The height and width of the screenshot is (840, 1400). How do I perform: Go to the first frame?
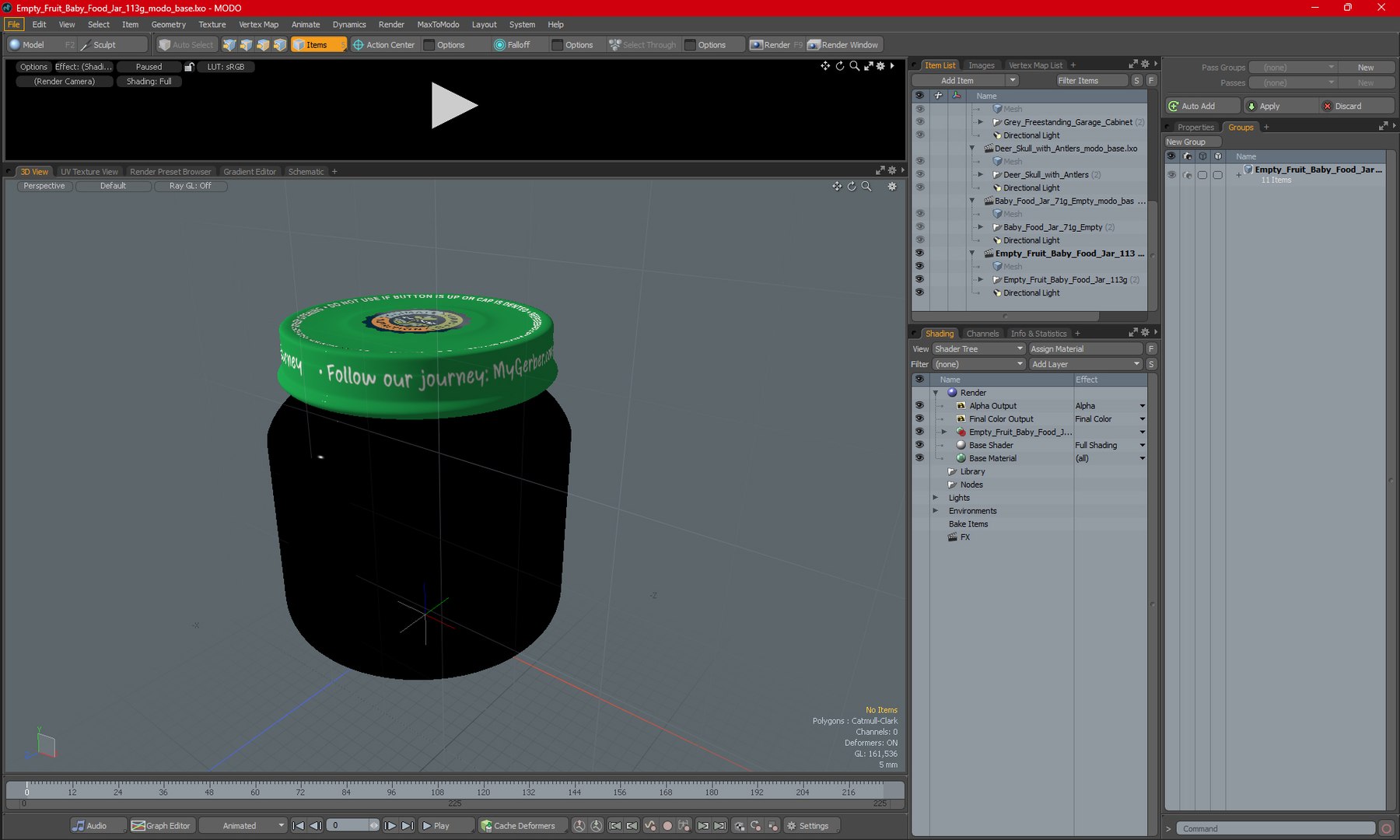click(298, 826)
